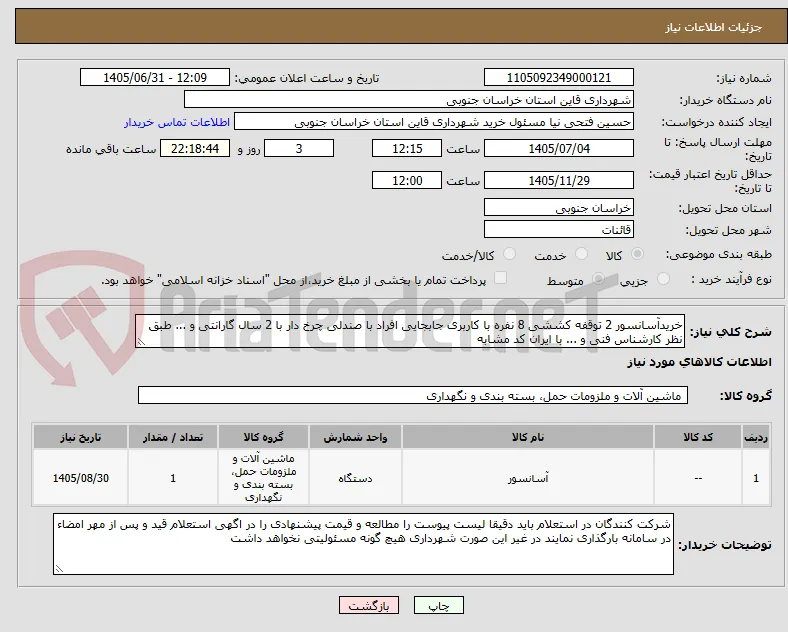
Task: Toggle the اسناد خزانه اسلامی payment checkbox
Action: [501, 278]
